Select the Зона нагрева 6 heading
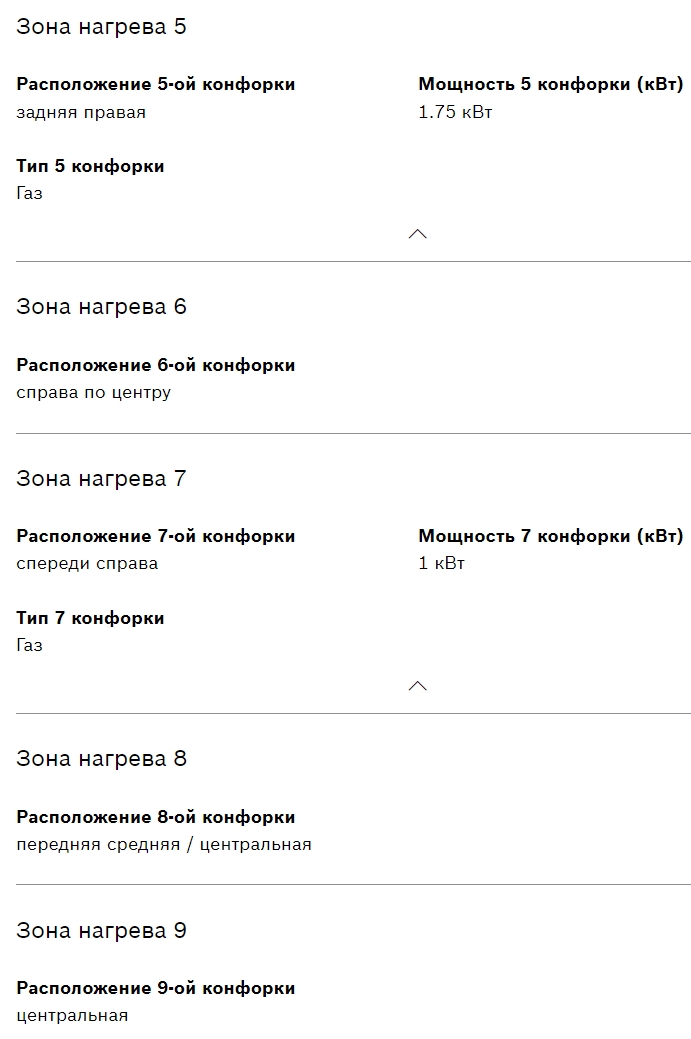The height and width of the screenshot is (1039, 691). (101, 307)
